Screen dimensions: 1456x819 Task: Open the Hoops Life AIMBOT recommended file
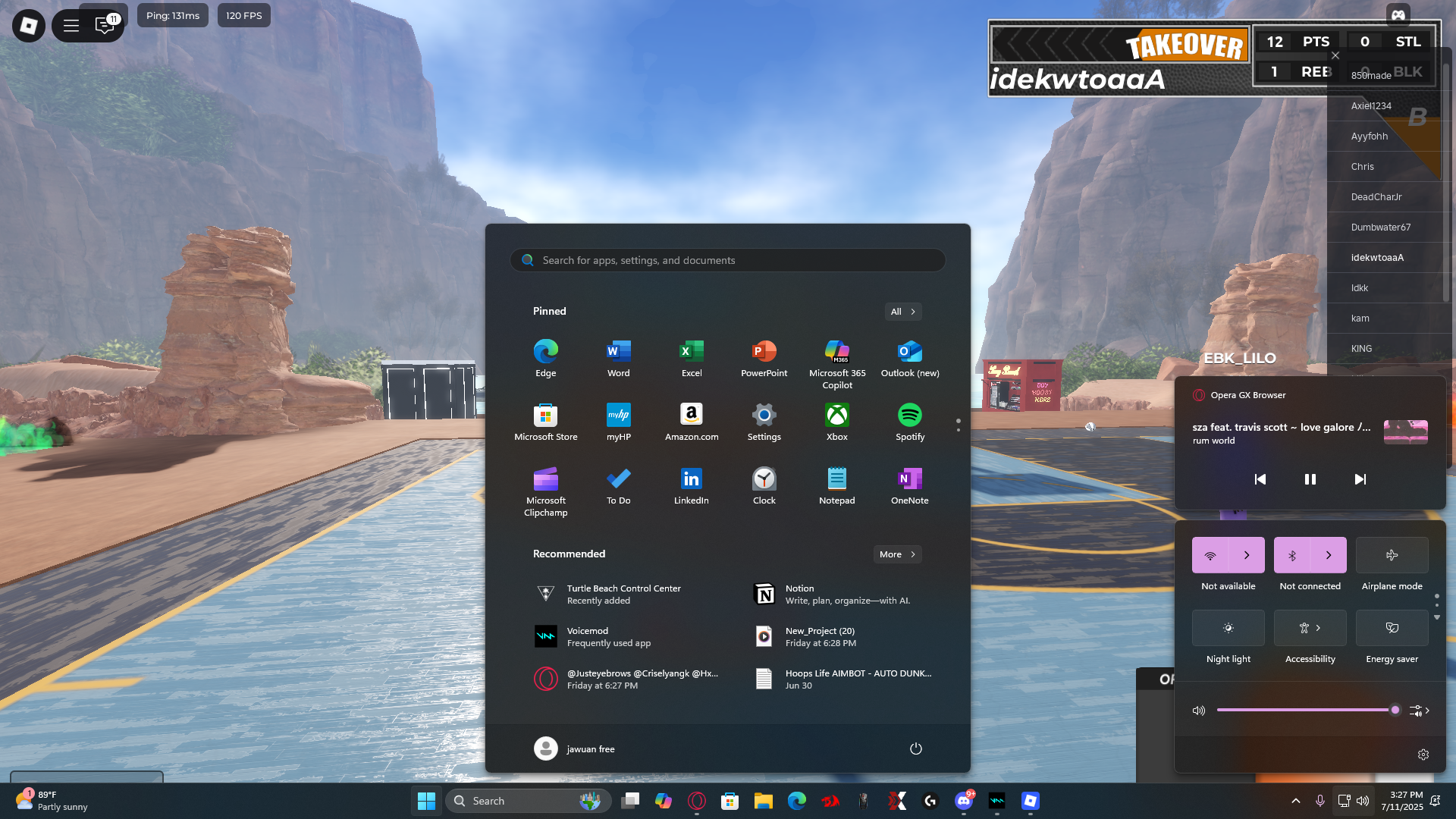(842, 679)
